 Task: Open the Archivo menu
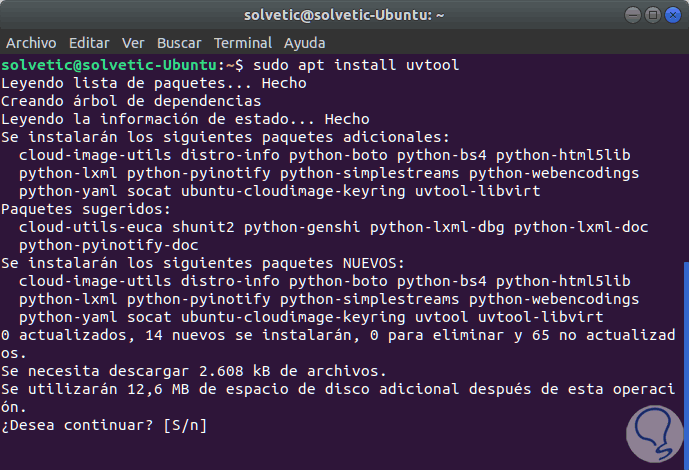32,44
